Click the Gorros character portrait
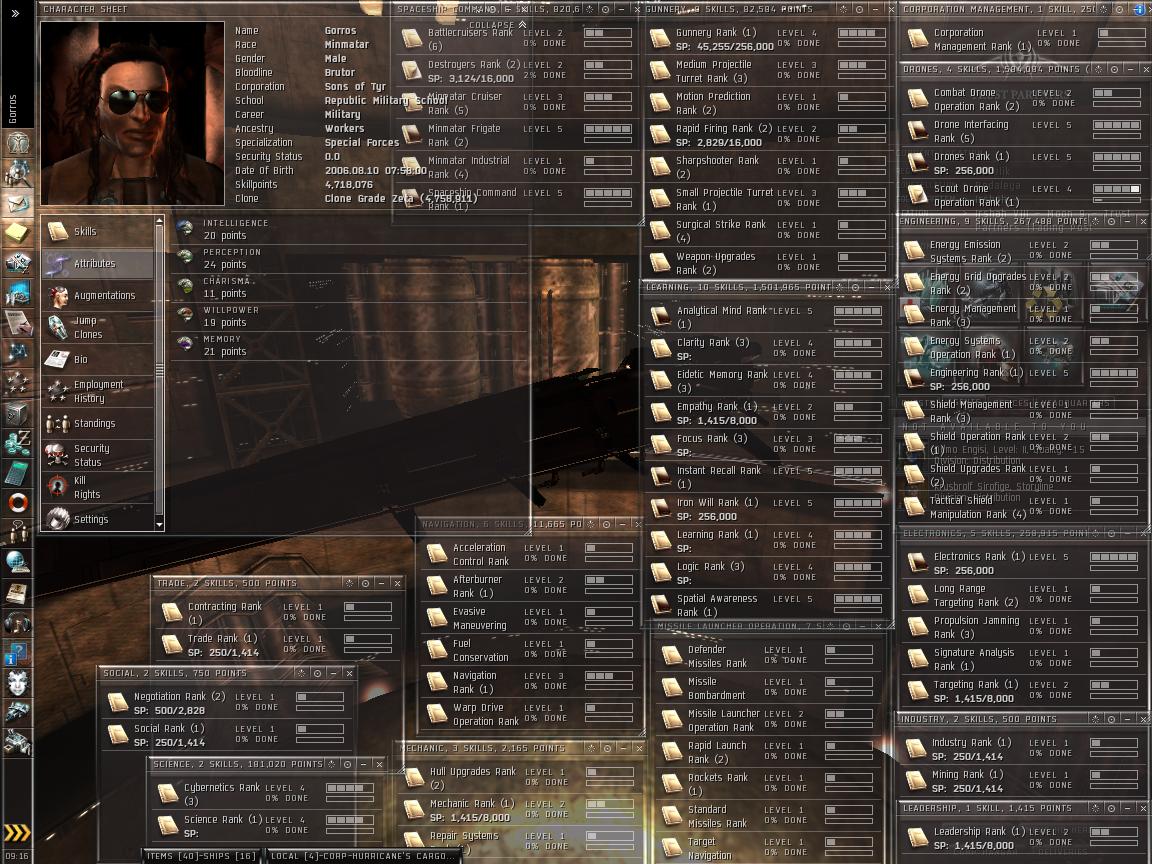This screenshot has width=1152, height=864. pos(132,113)
